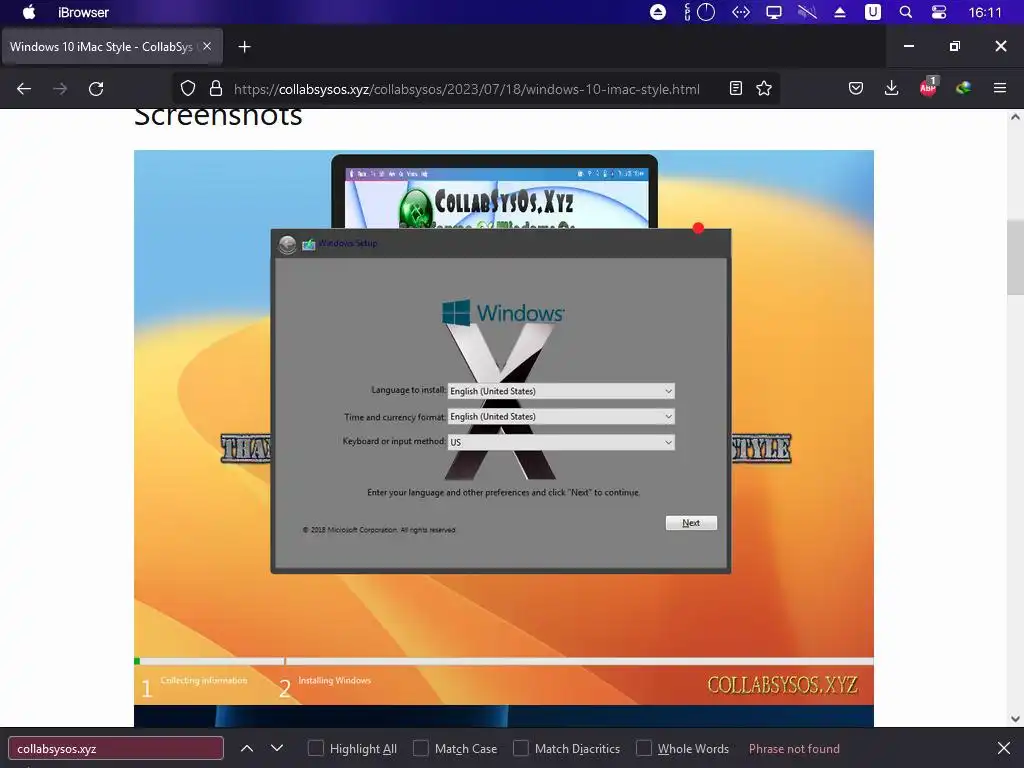This screenshot has height=768, width=1024.
Task: Open the browser hamburger menu
Action: tap(1000, 89)
